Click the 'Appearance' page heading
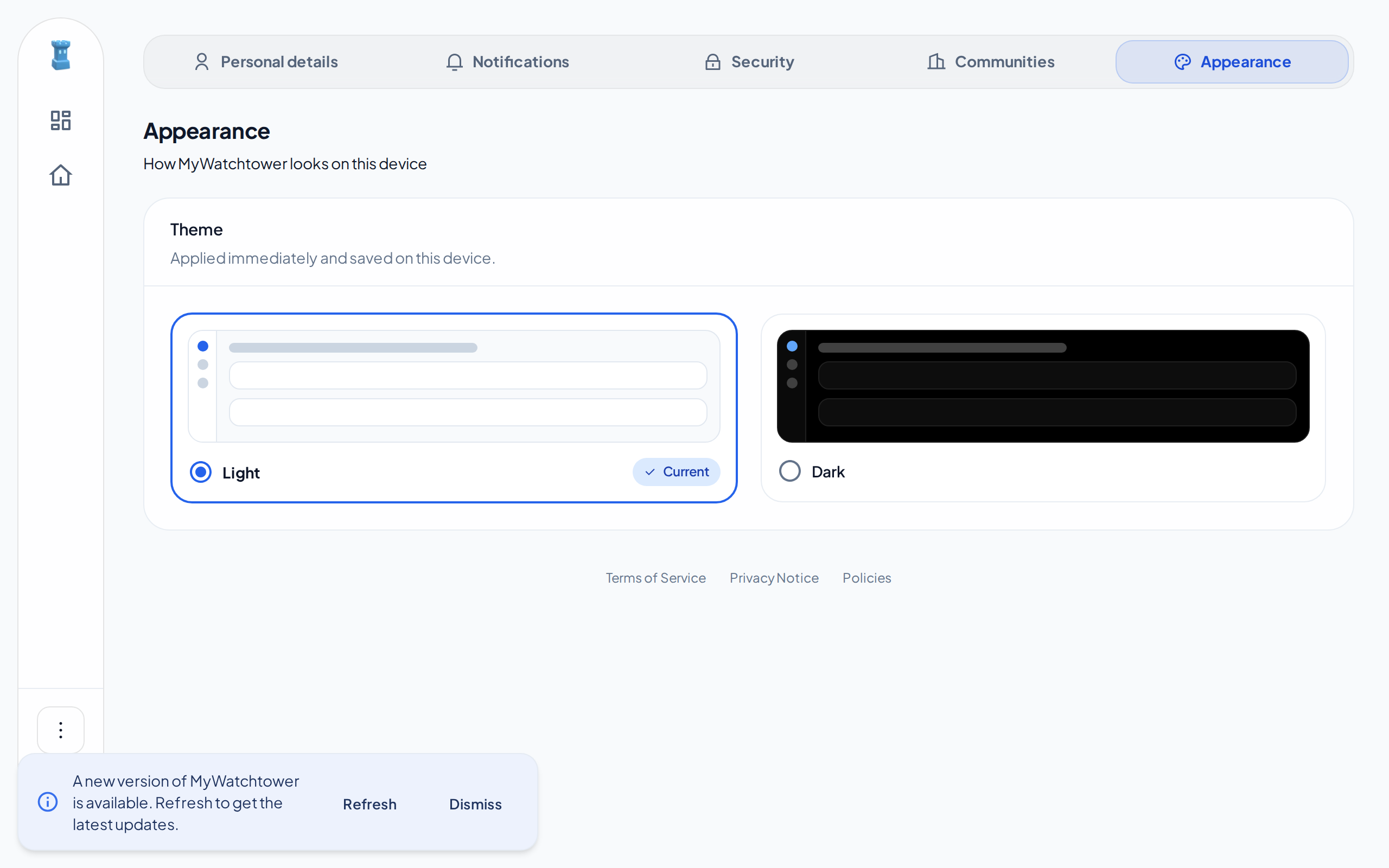The width and height of the screenshot is (1389, 868). (x=207, y=131)
